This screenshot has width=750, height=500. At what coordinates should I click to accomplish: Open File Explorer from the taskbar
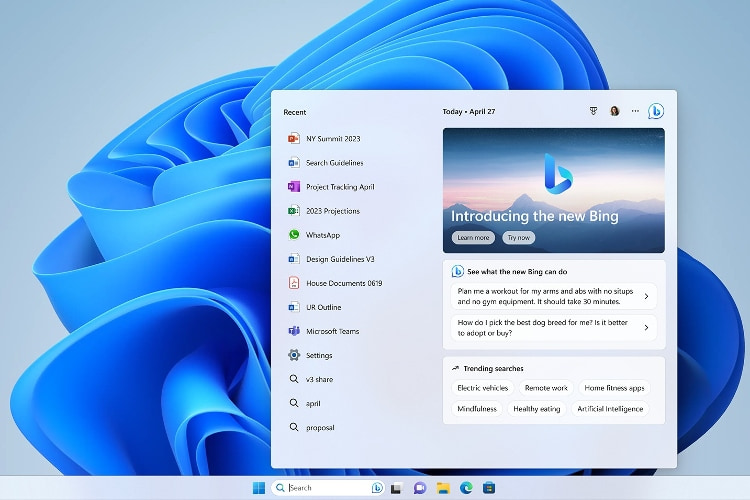tap(443, 488)
